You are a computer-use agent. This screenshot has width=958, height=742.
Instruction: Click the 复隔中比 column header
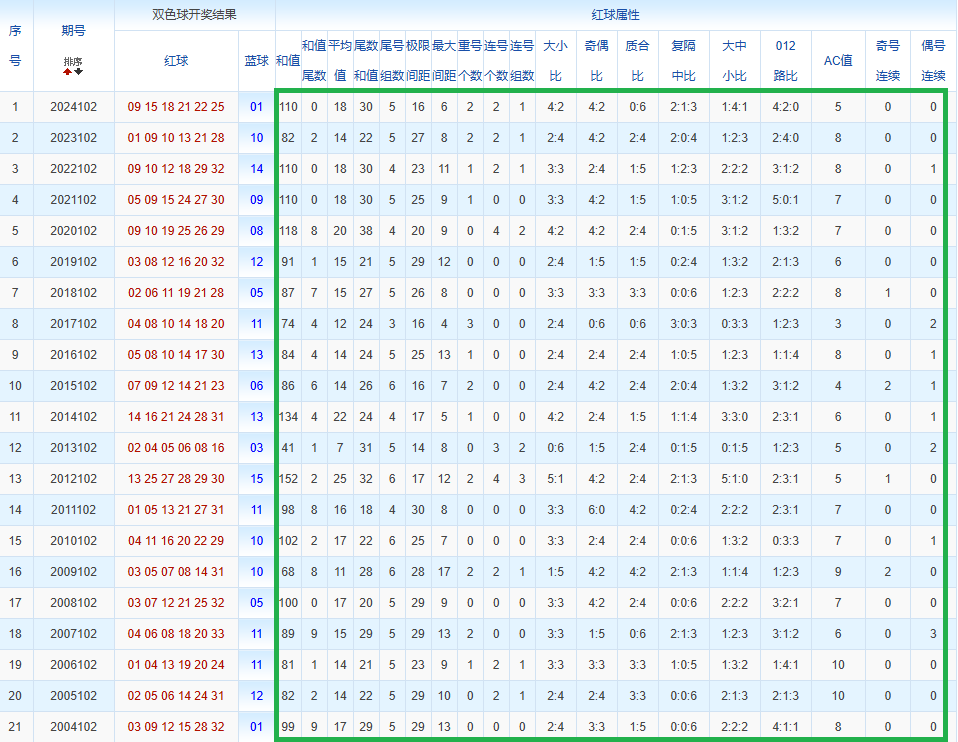(x=684, y=61)
